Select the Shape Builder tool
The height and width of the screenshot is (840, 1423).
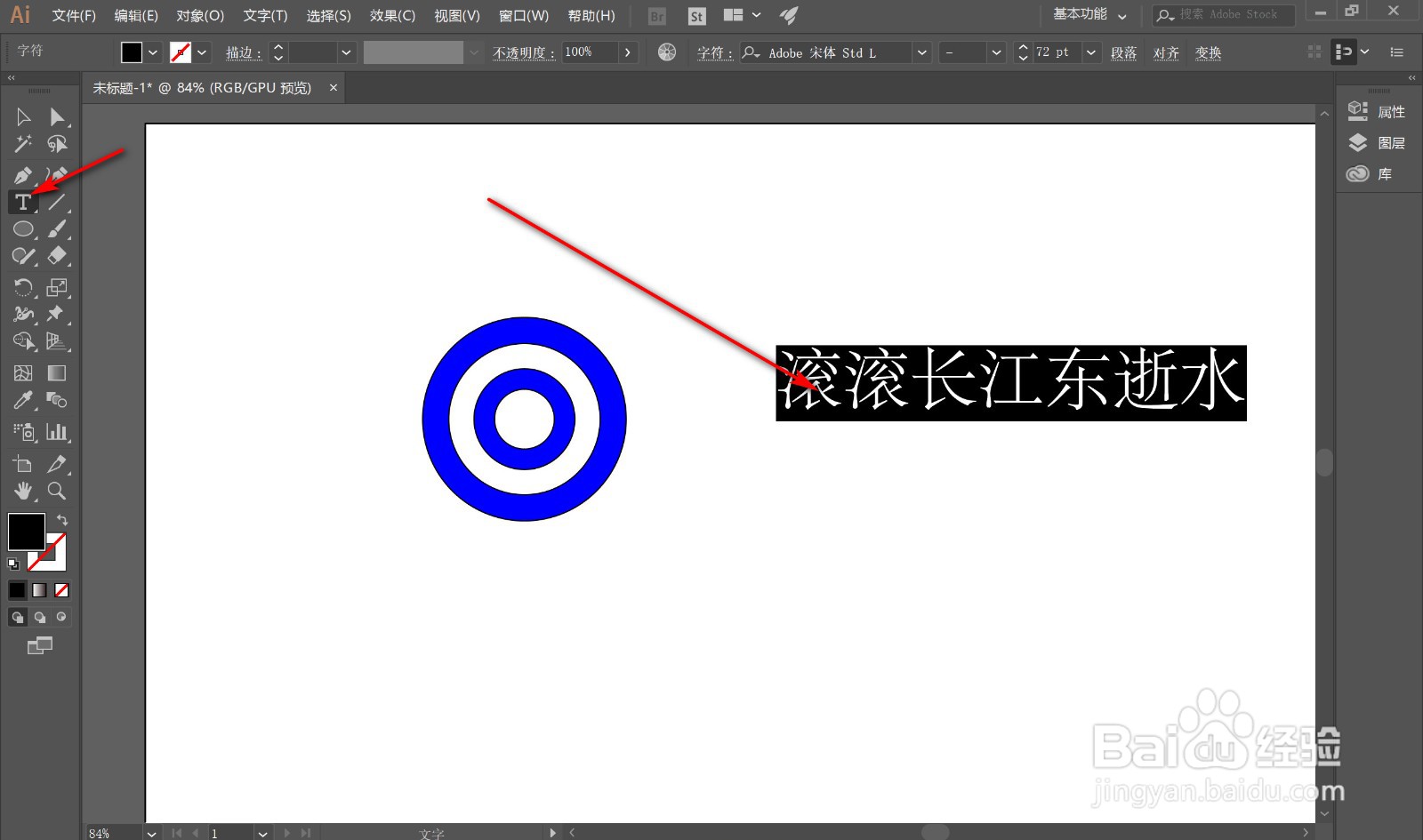tap(23, 341)
